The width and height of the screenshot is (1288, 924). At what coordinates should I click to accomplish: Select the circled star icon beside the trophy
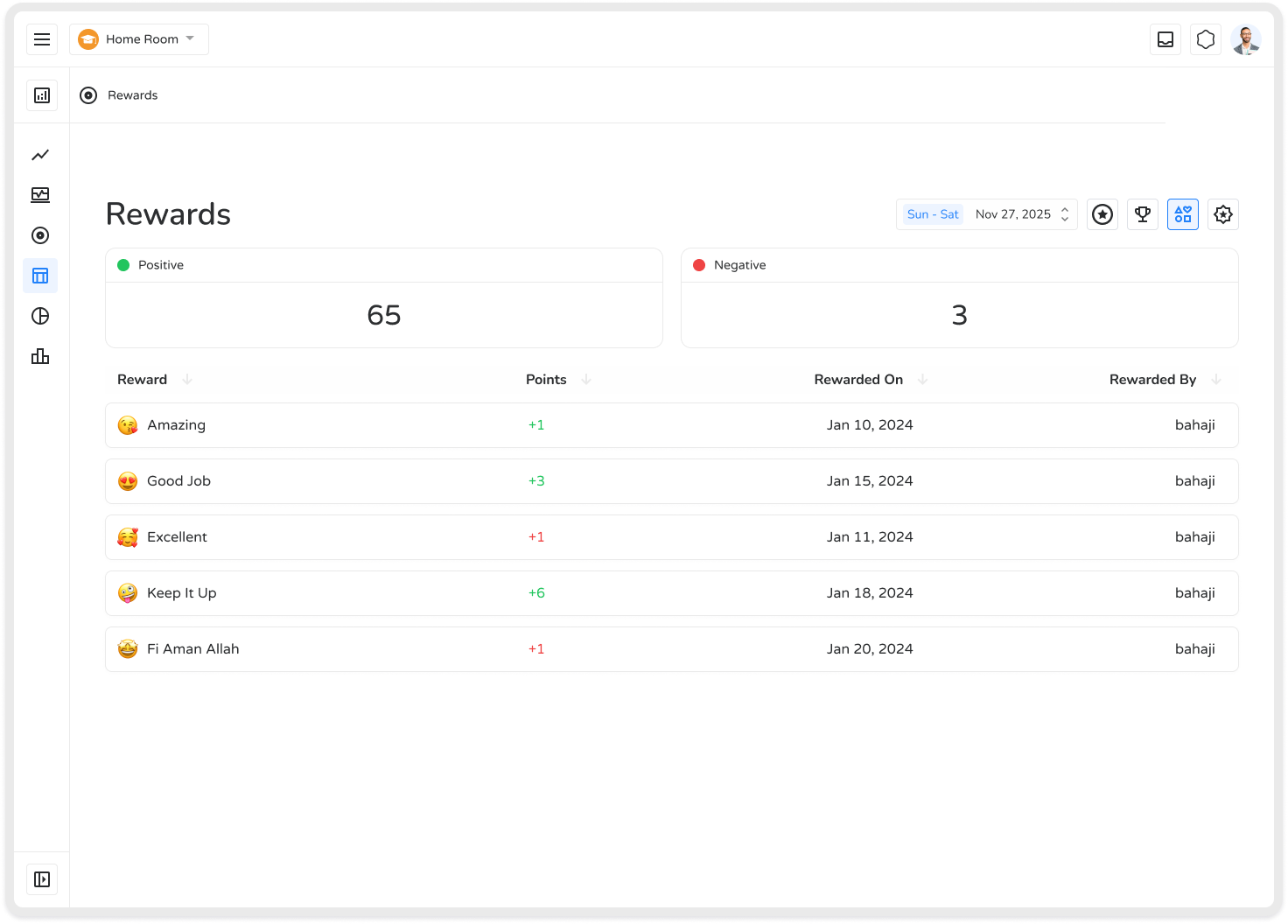(x=1102, y=214)
